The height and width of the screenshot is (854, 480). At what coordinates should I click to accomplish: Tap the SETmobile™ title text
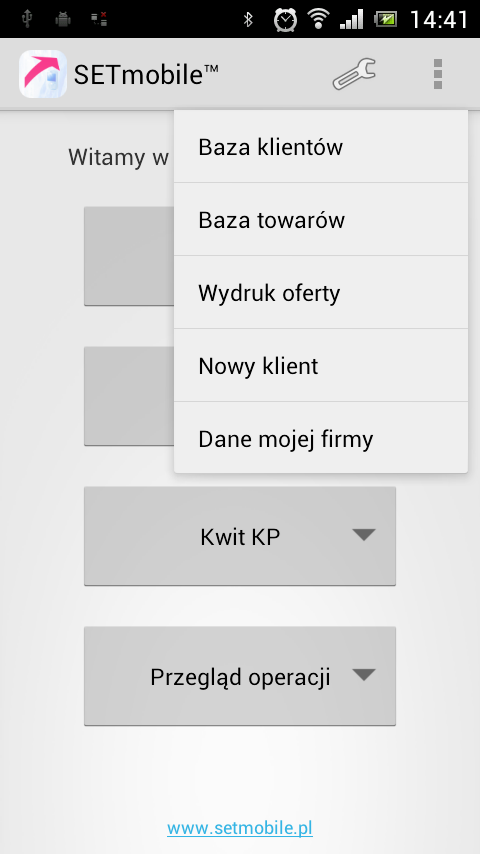pyautogui.click(x=146, y=75)
